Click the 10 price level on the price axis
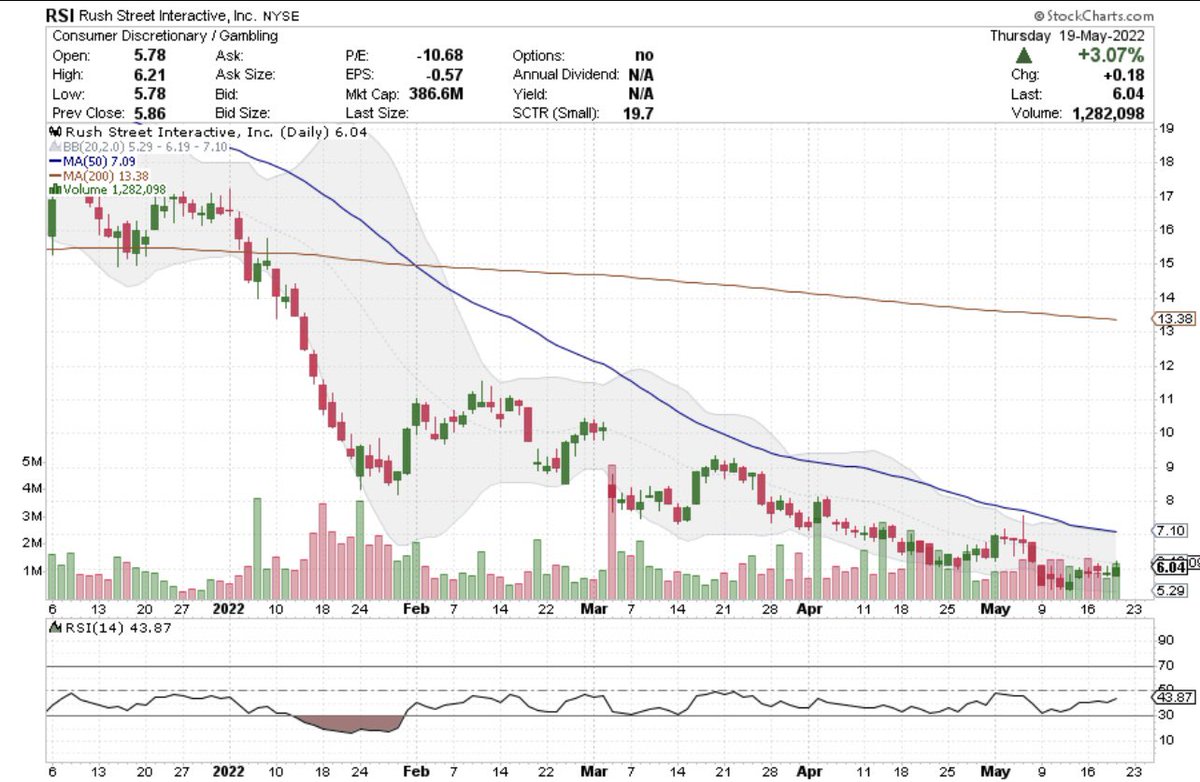Screen dimensions: 1200x782 pyautogui.click(x=1165, y=432)
